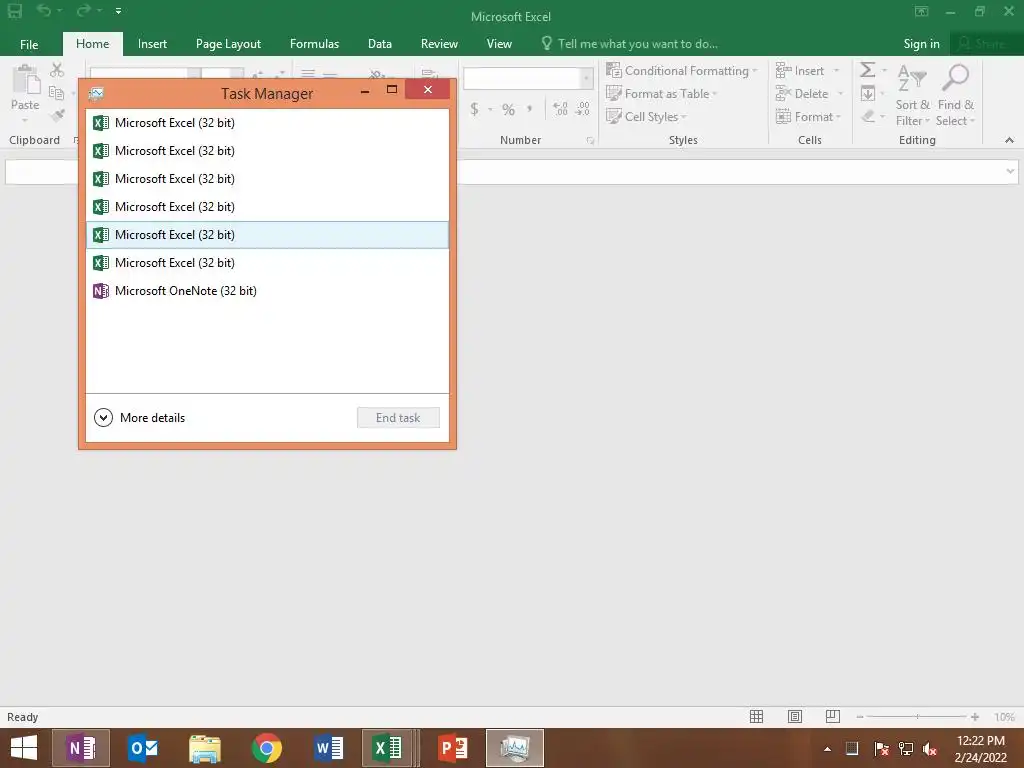Click the 10% zoom level indicator
Viewport: 1024px width, 768px height.
coord(1004,717)
